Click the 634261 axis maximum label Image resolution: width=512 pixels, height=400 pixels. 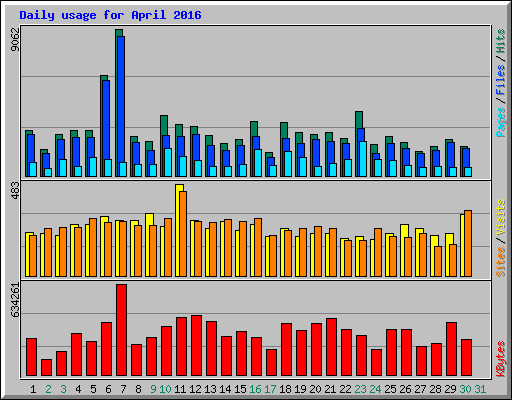point(15,299)
